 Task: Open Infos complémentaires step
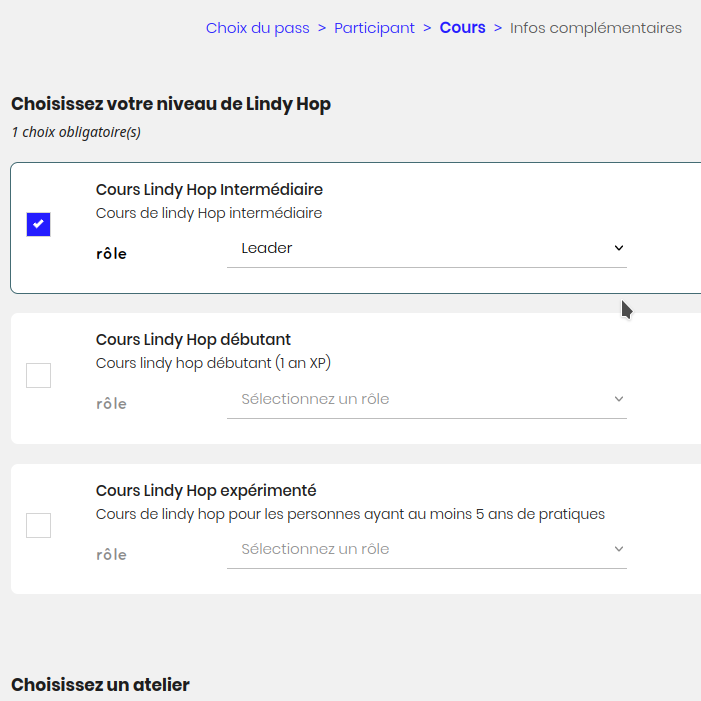pos(595,28)
